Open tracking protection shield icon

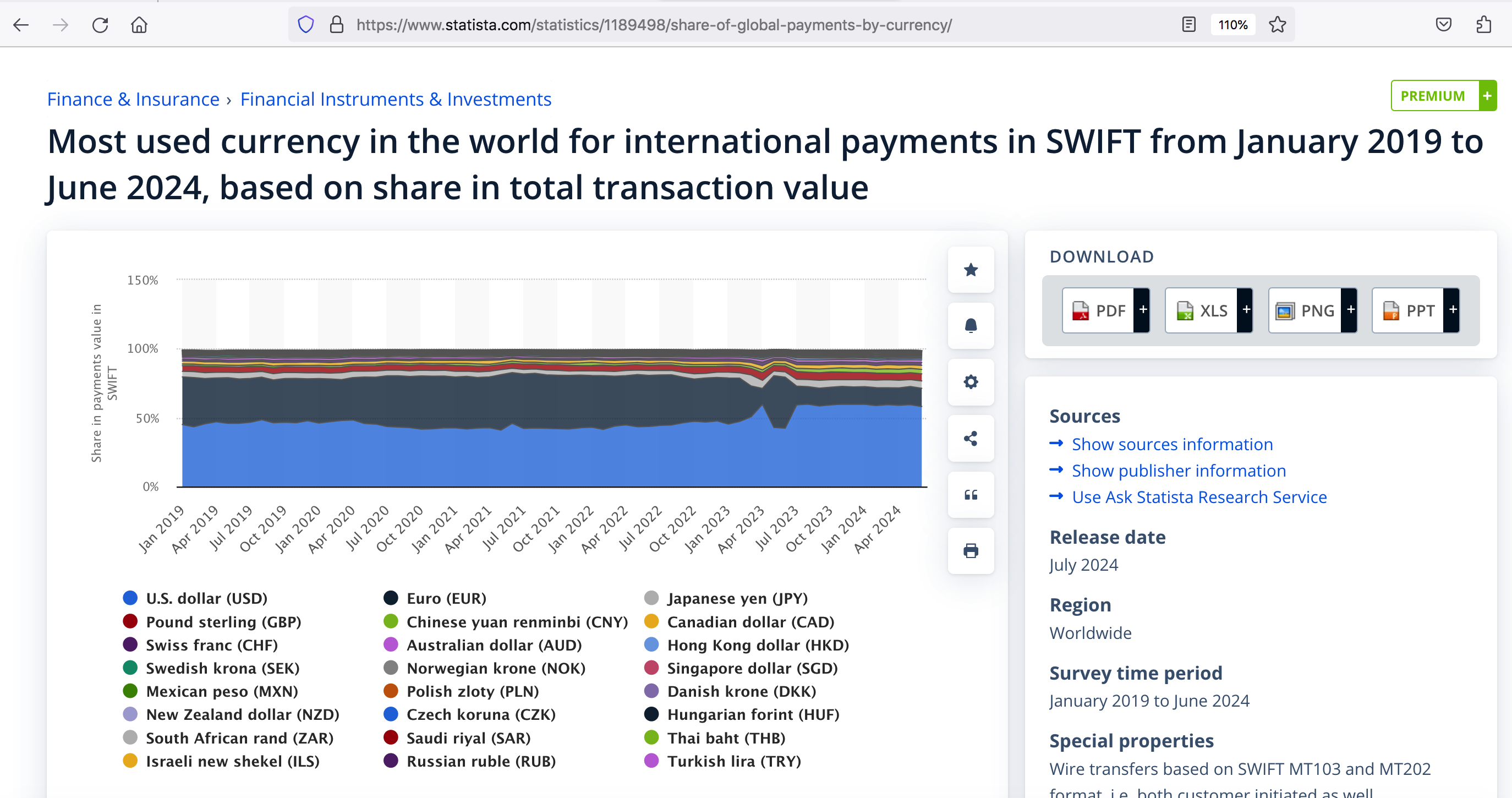coord(306,25)
